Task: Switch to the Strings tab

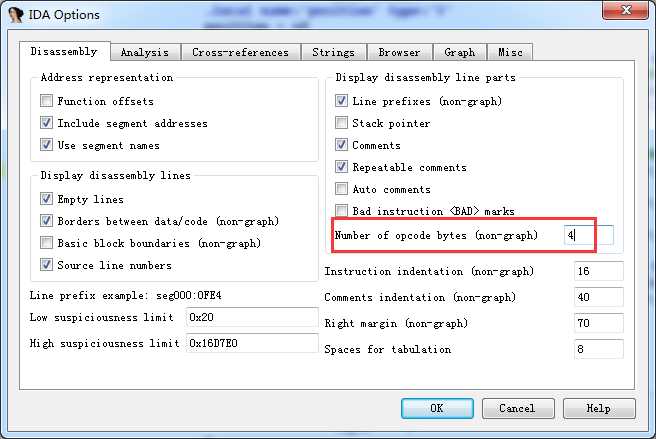Action: 333,52
